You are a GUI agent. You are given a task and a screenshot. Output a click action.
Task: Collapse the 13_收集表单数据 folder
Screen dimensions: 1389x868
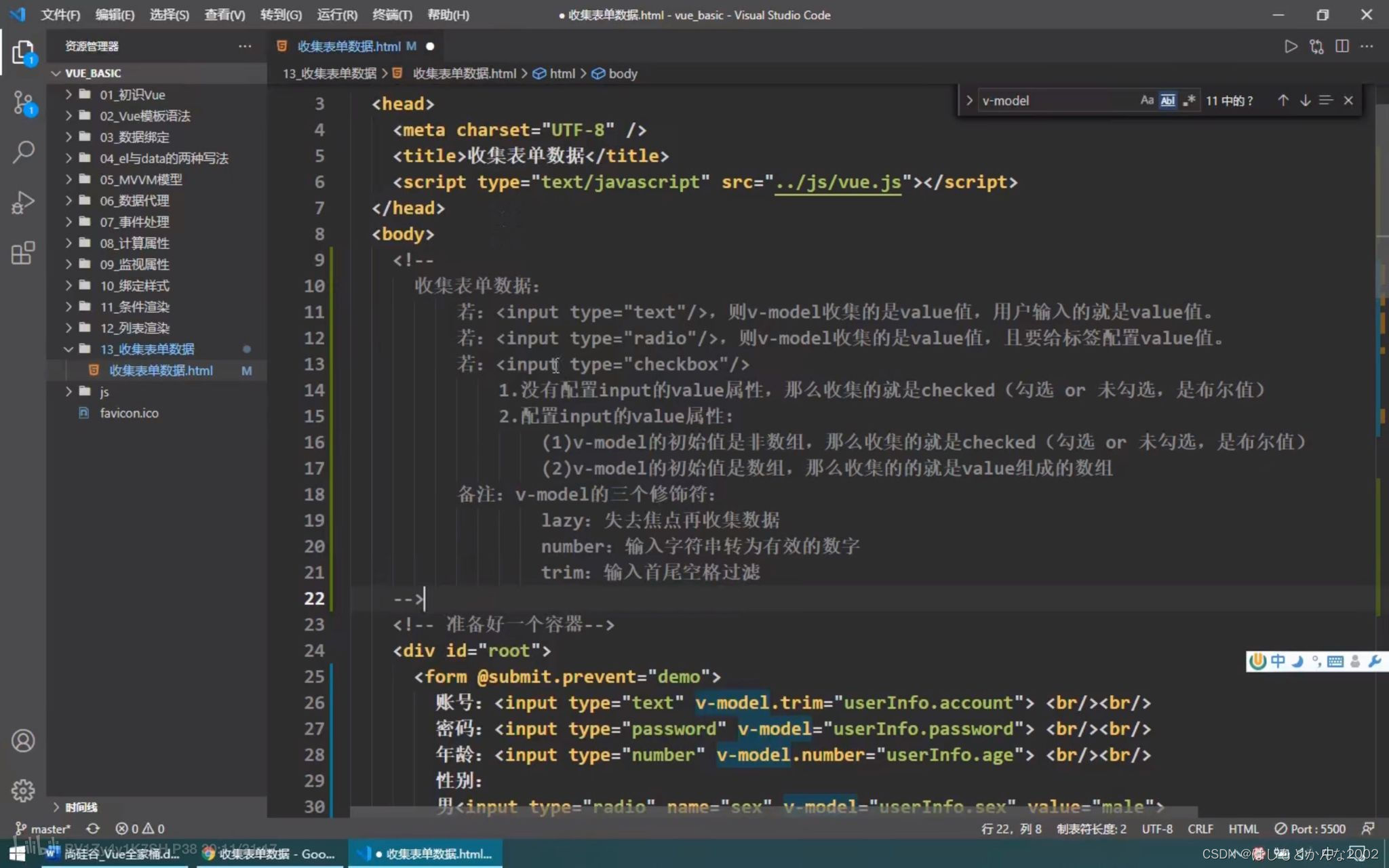pyautogui.click(x=146, y=349)
